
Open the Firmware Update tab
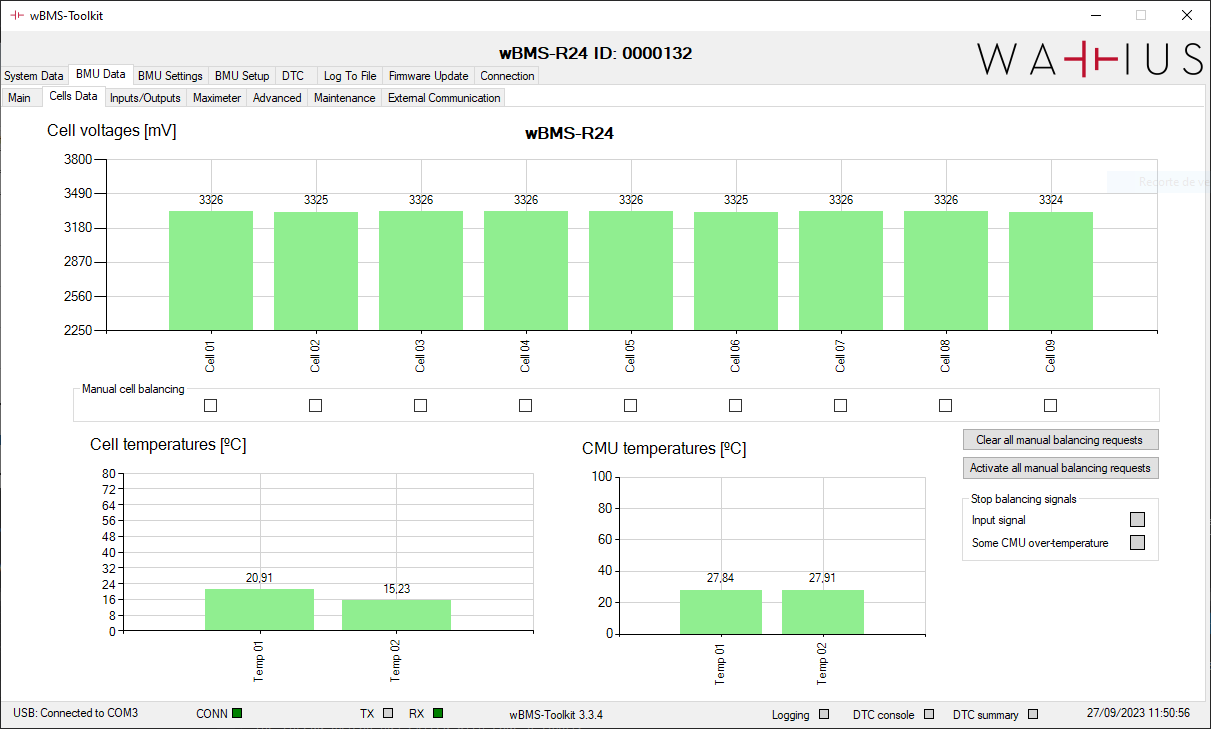point(428,76)
